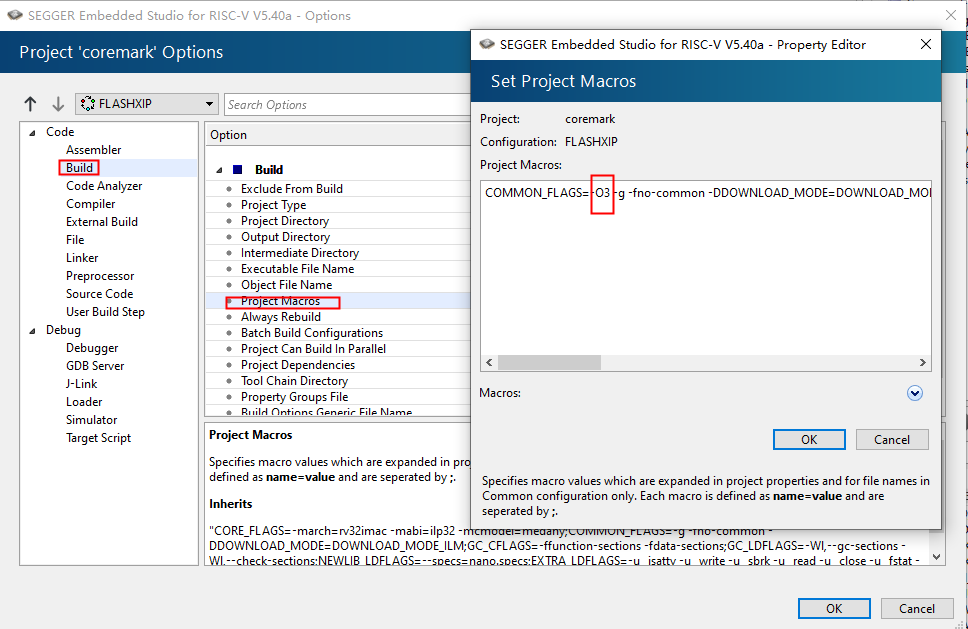Click Cancel in Property Editor dialog
Viewport: 968px width, 629px height.
click(x=891, y=439)
